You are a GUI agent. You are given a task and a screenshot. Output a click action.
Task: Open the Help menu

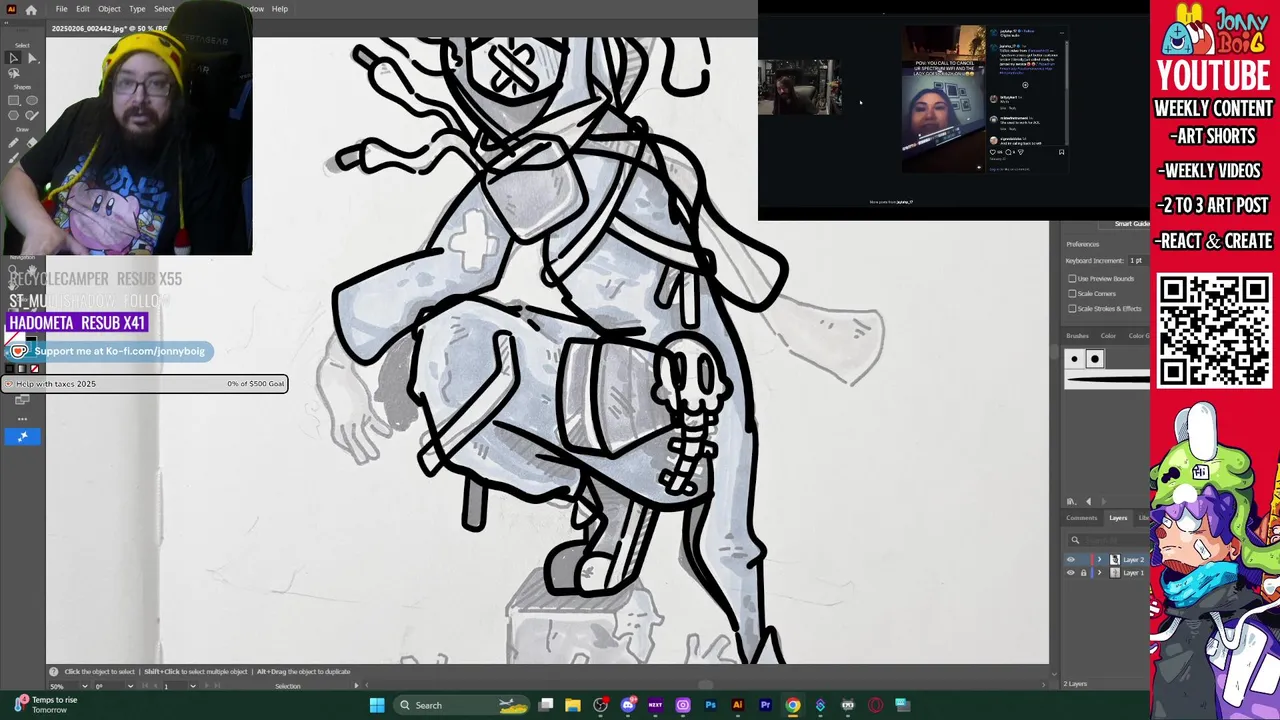click(280, 9)
